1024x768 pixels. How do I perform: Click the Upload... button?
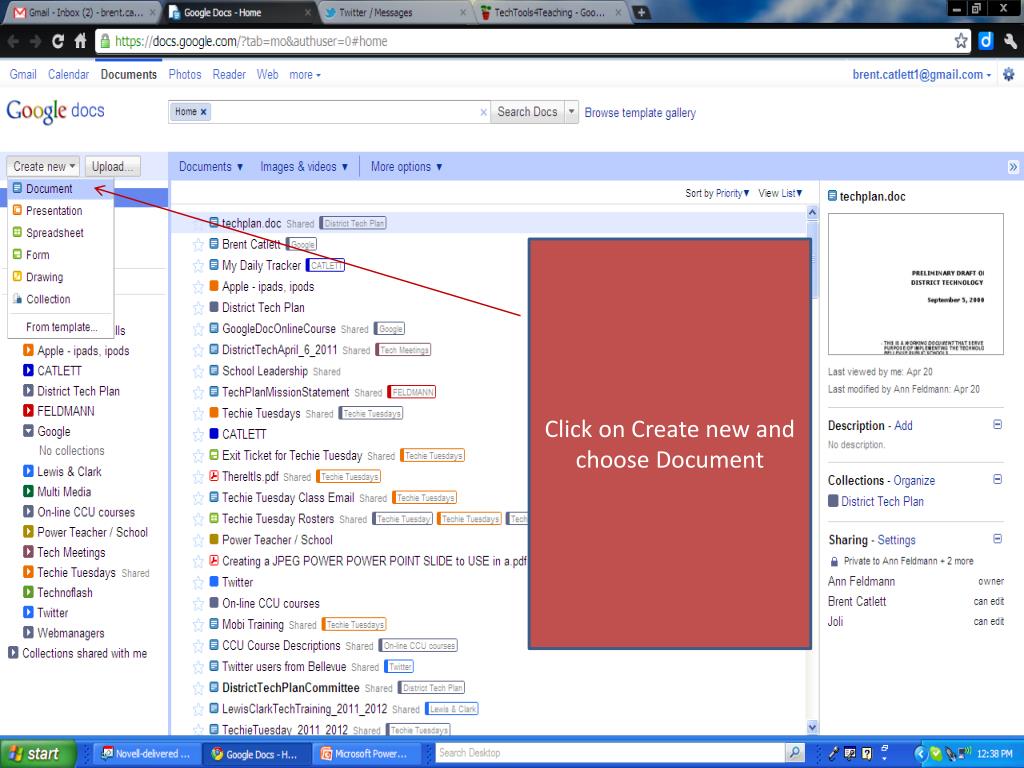pyautogui.click(x=112, y=167)
